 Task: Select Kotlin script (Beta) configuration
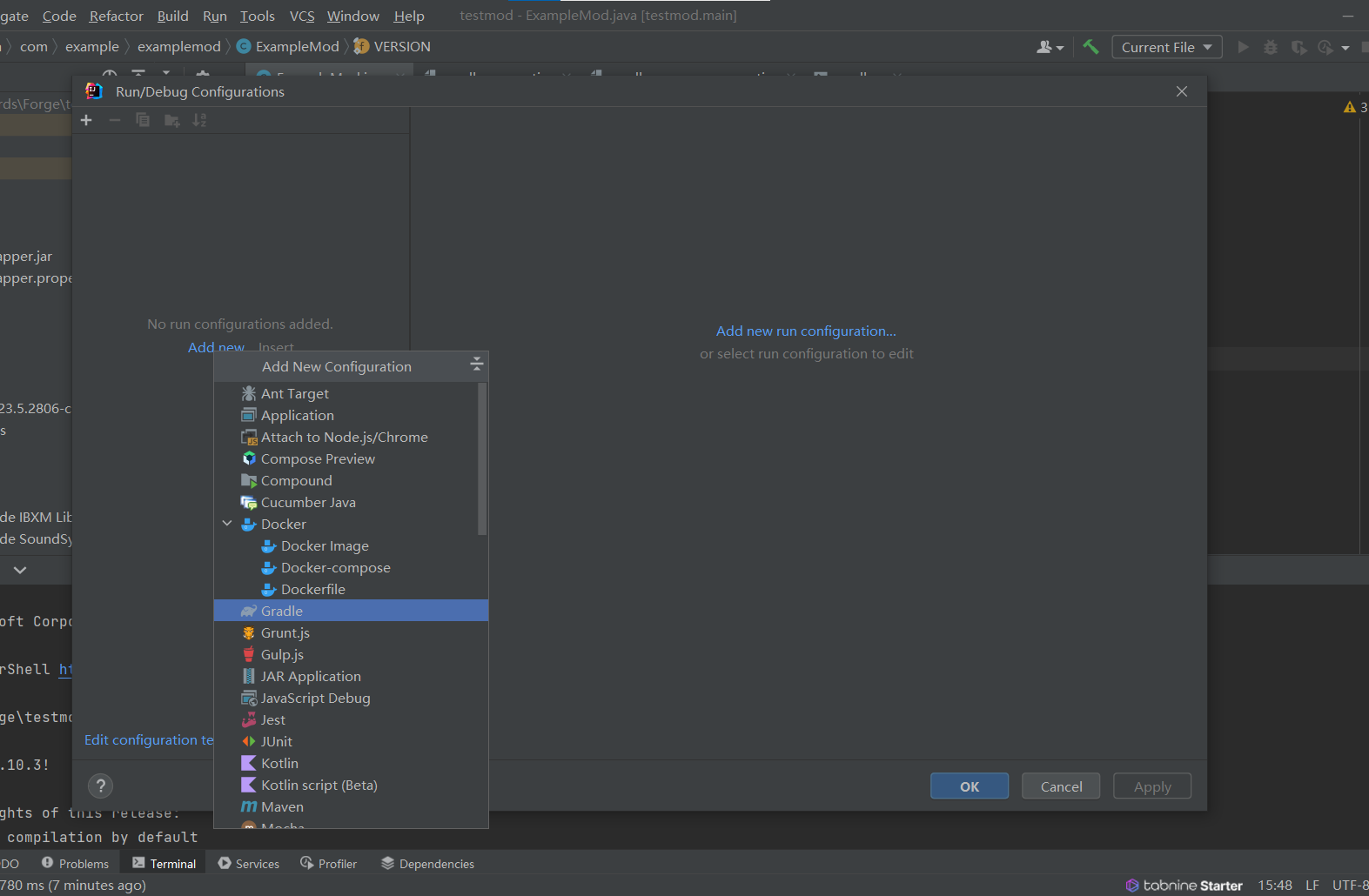pos(351,785)
